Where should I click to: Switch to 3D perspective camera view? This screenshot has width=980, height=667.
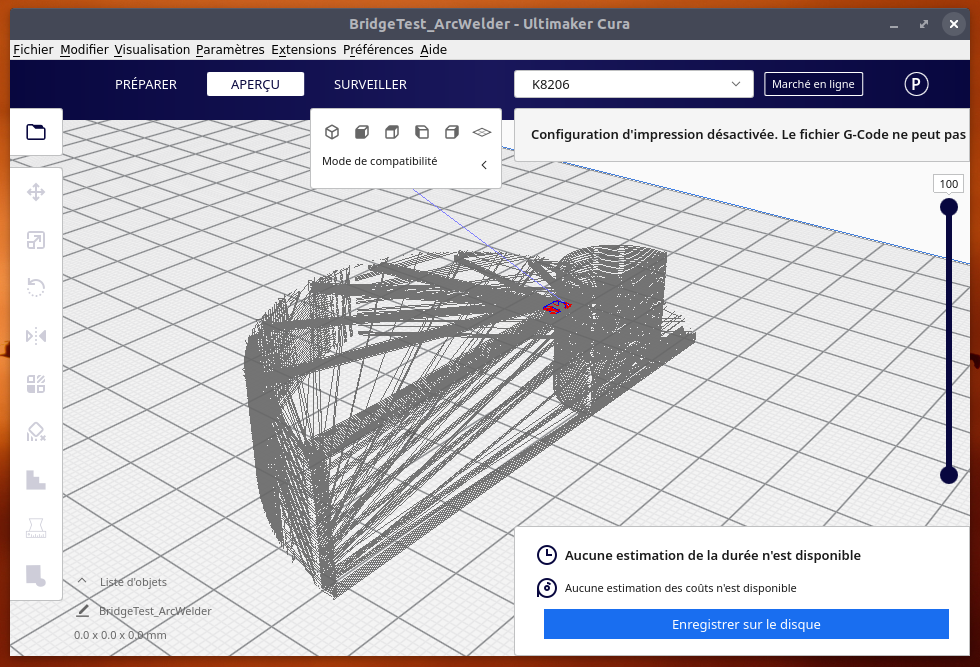point(332,132)
